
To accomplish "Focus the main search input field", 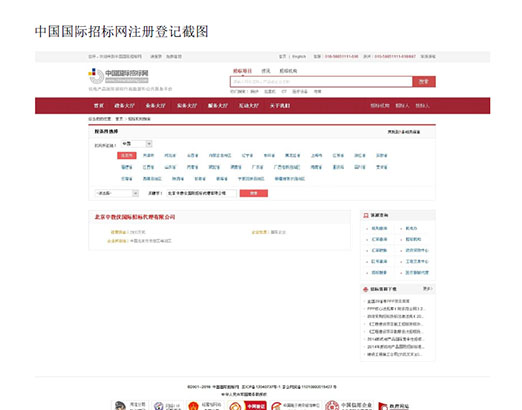I will 321,82.
